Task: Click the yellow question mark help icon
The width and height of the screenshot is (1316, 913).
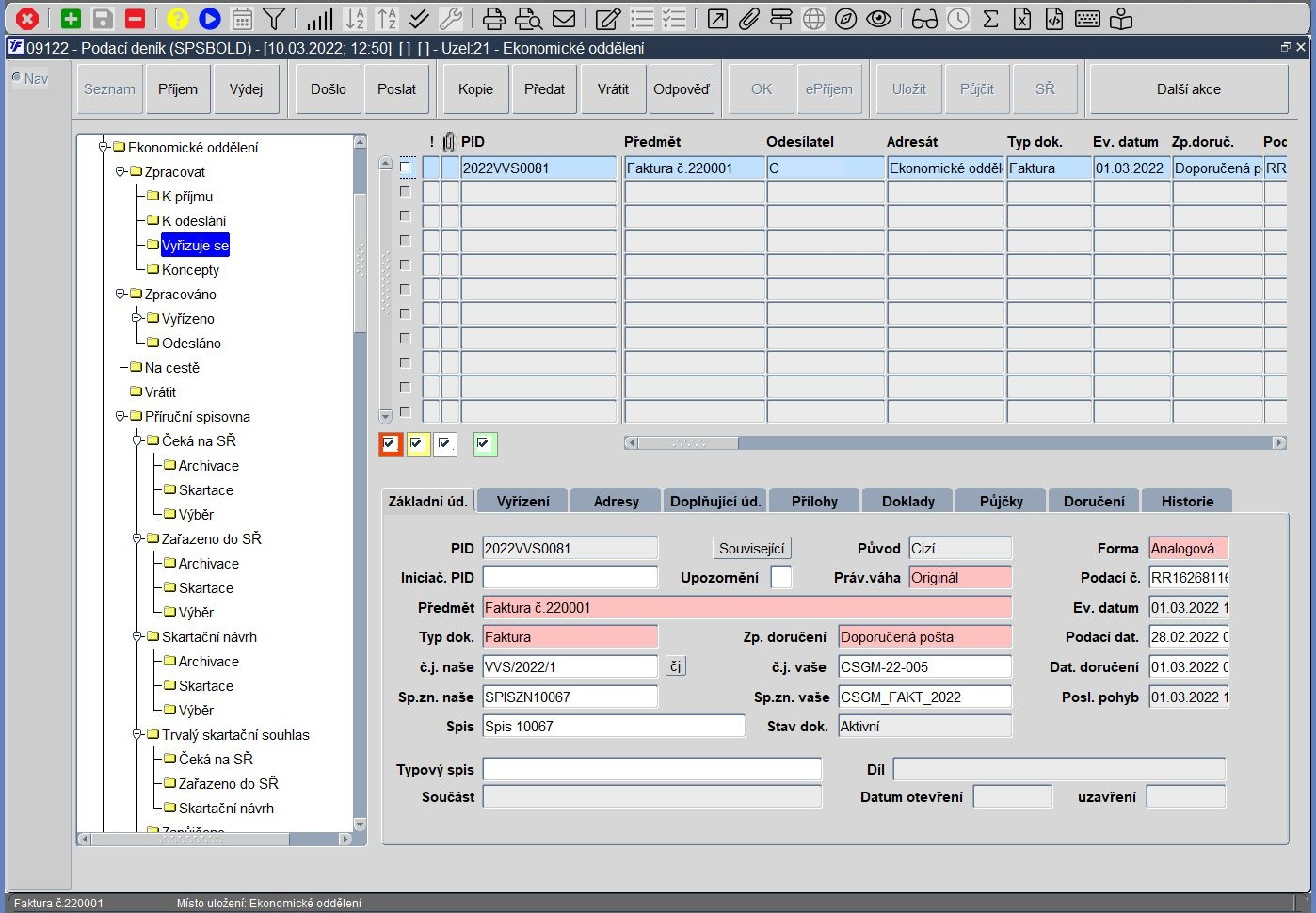Action: coord(177,18)
